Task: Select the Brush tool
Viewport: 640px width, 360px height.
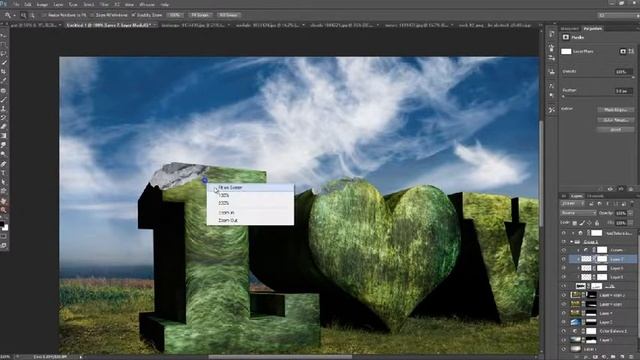Action: coord(4,100)
